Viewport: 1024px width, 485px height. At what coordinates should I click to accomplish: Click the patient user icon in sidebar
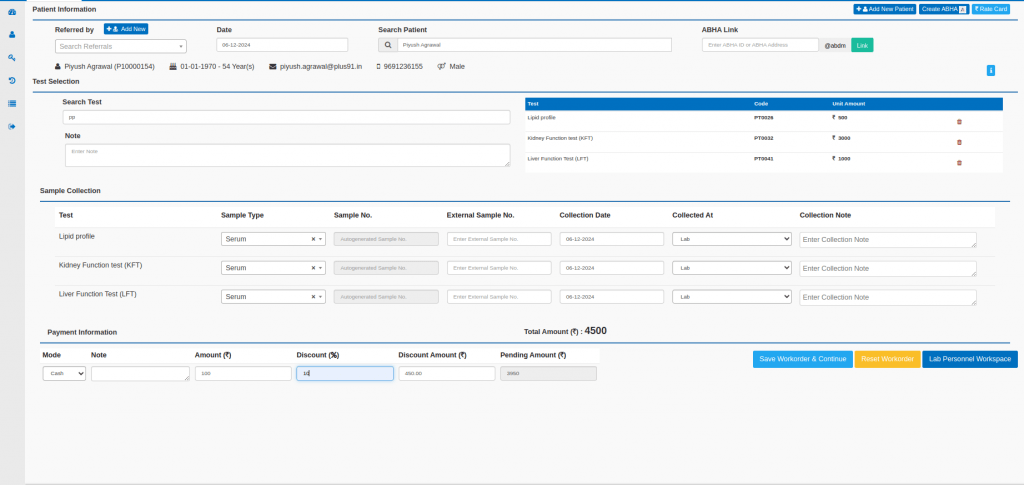point(12,34)
